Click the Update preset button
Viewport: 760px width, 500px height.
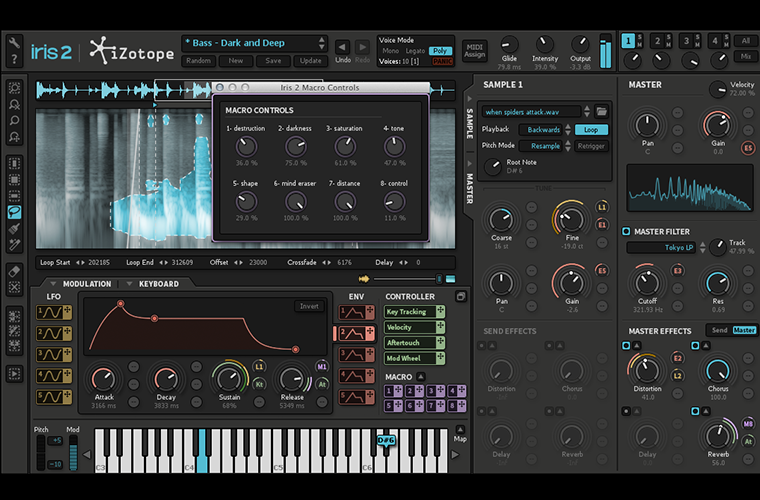click(310, 61)
